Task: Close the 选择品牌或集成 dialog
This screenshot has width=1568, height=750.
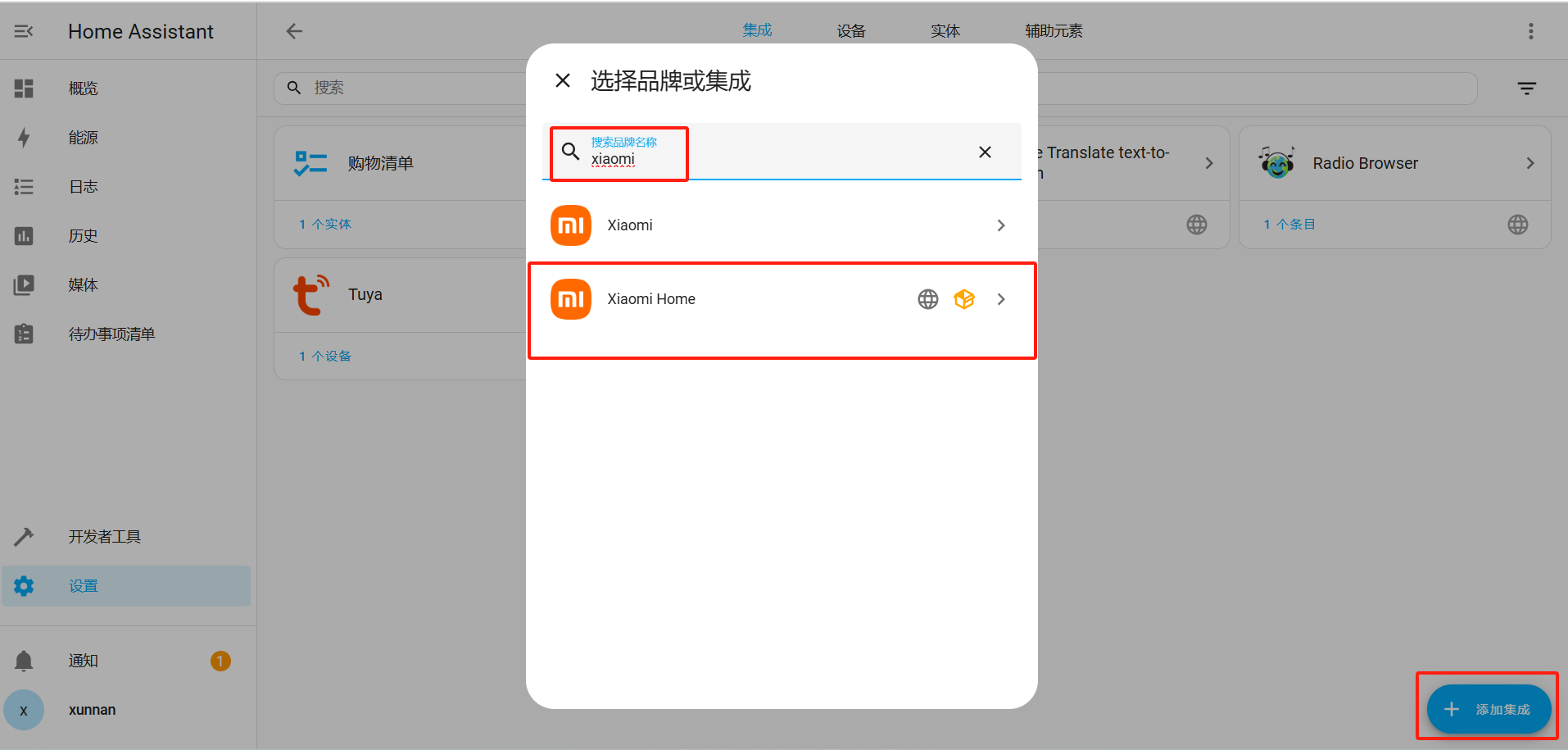Action: pos(563,80)
